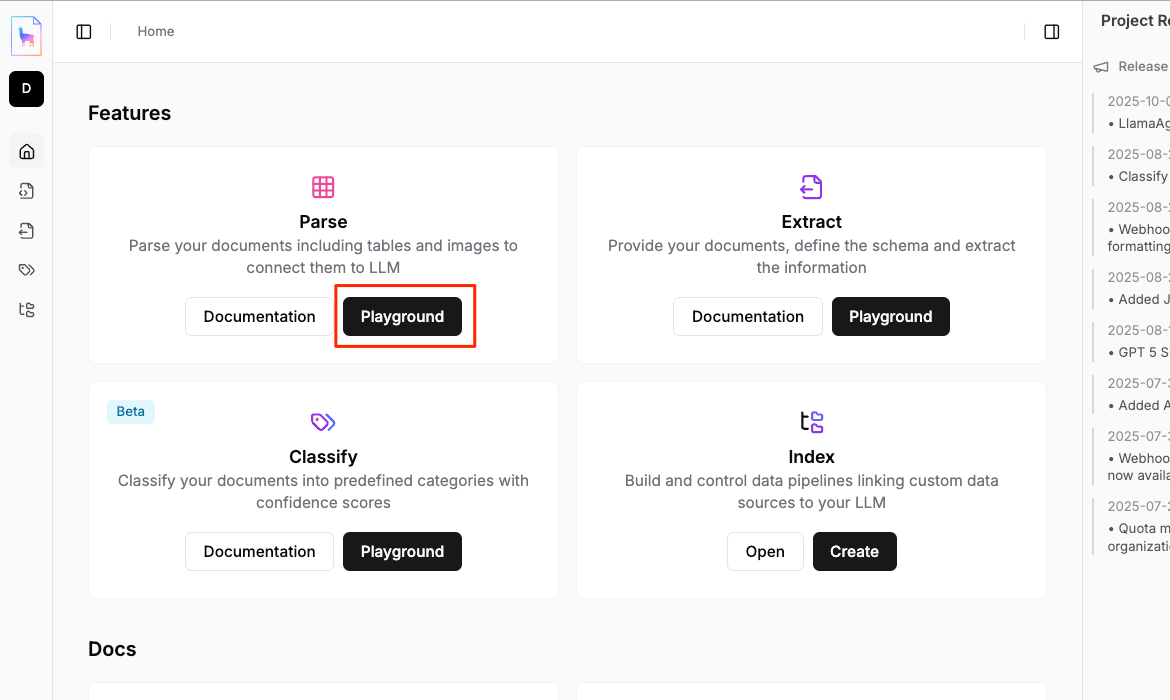Screen dimensions: 1170x700
Task: Click the megaphone Release icon
Action: 1101,67
